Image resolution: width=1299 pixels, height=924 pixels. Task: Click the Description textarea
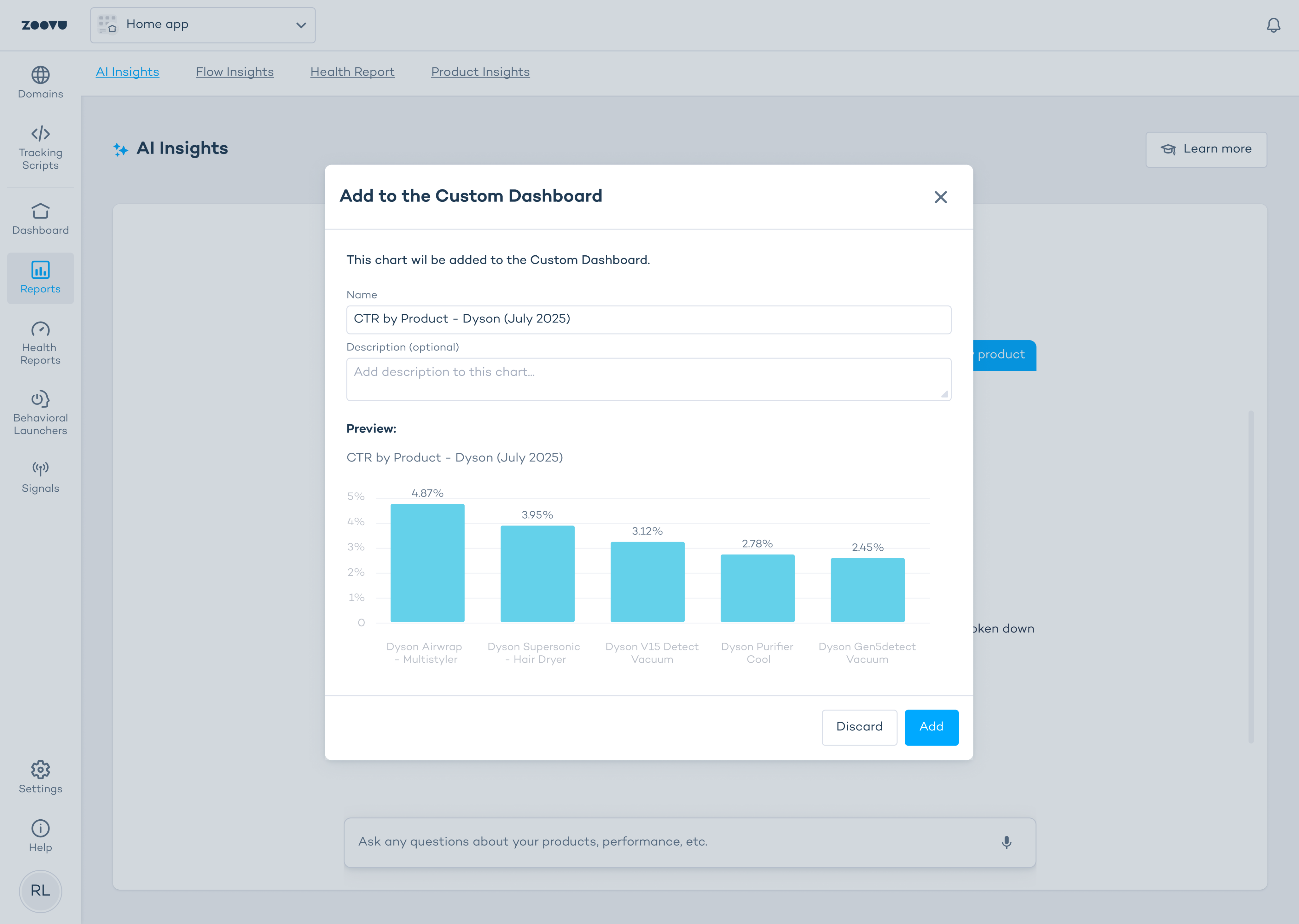648,379
